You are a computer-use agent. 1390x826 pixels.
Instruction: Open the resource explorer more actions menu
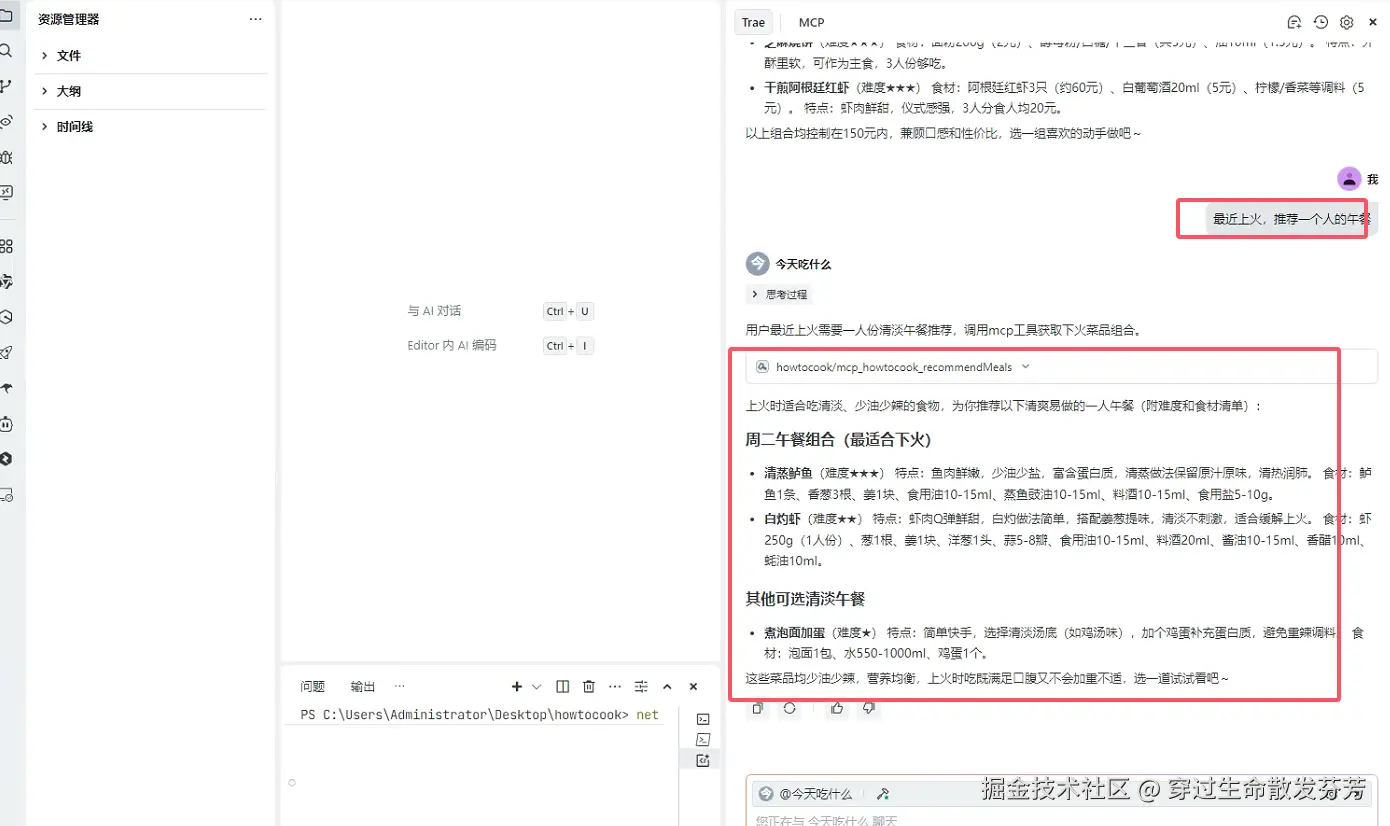coord(255,18)
